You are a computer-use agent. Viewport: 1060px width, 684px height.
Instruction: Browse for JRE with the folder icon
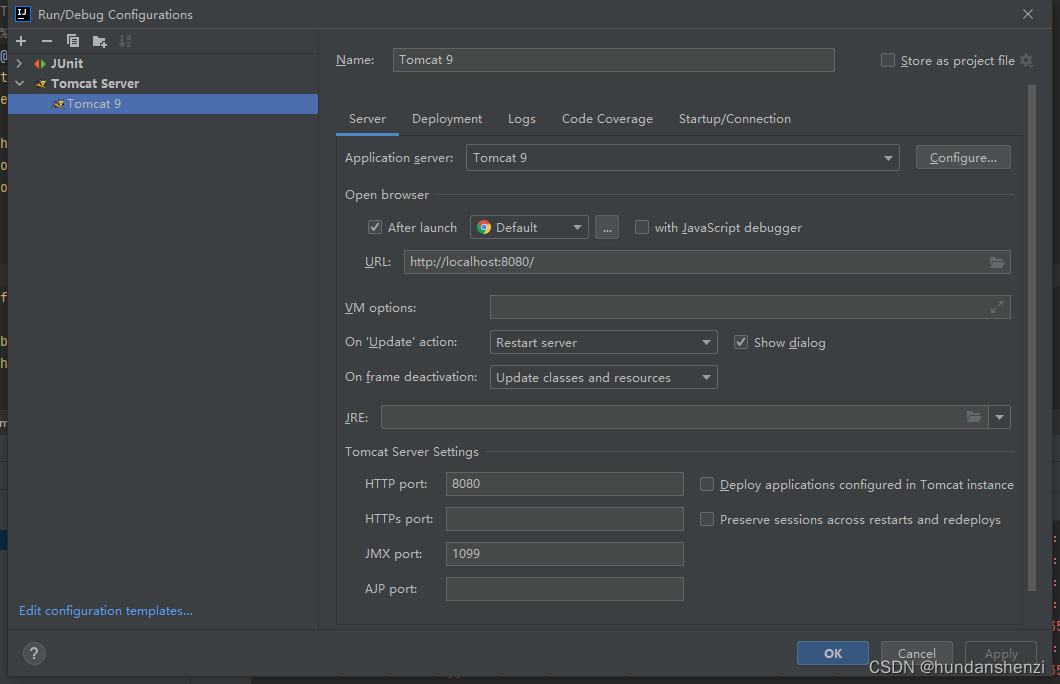pyautogui.click(x=973, y=417)
